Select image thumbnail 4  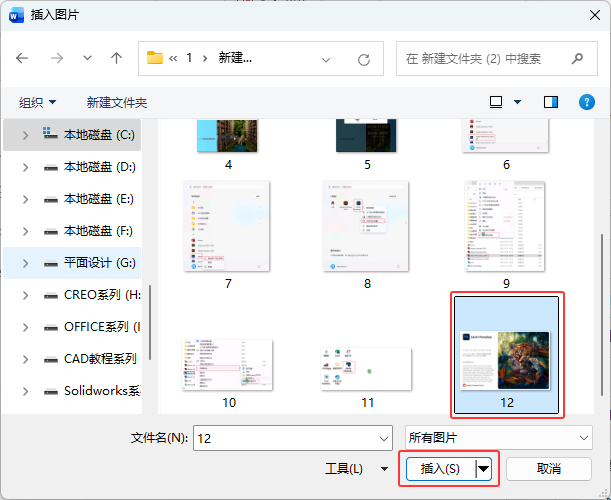[x=227, y=136]
